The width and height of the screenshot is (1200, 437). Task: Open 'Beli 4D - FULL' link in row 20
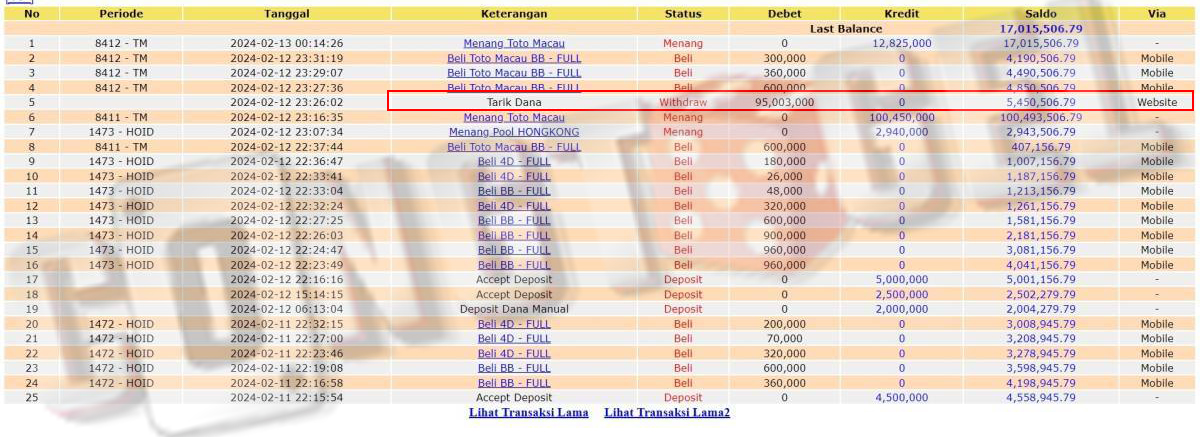coord(513,324)
